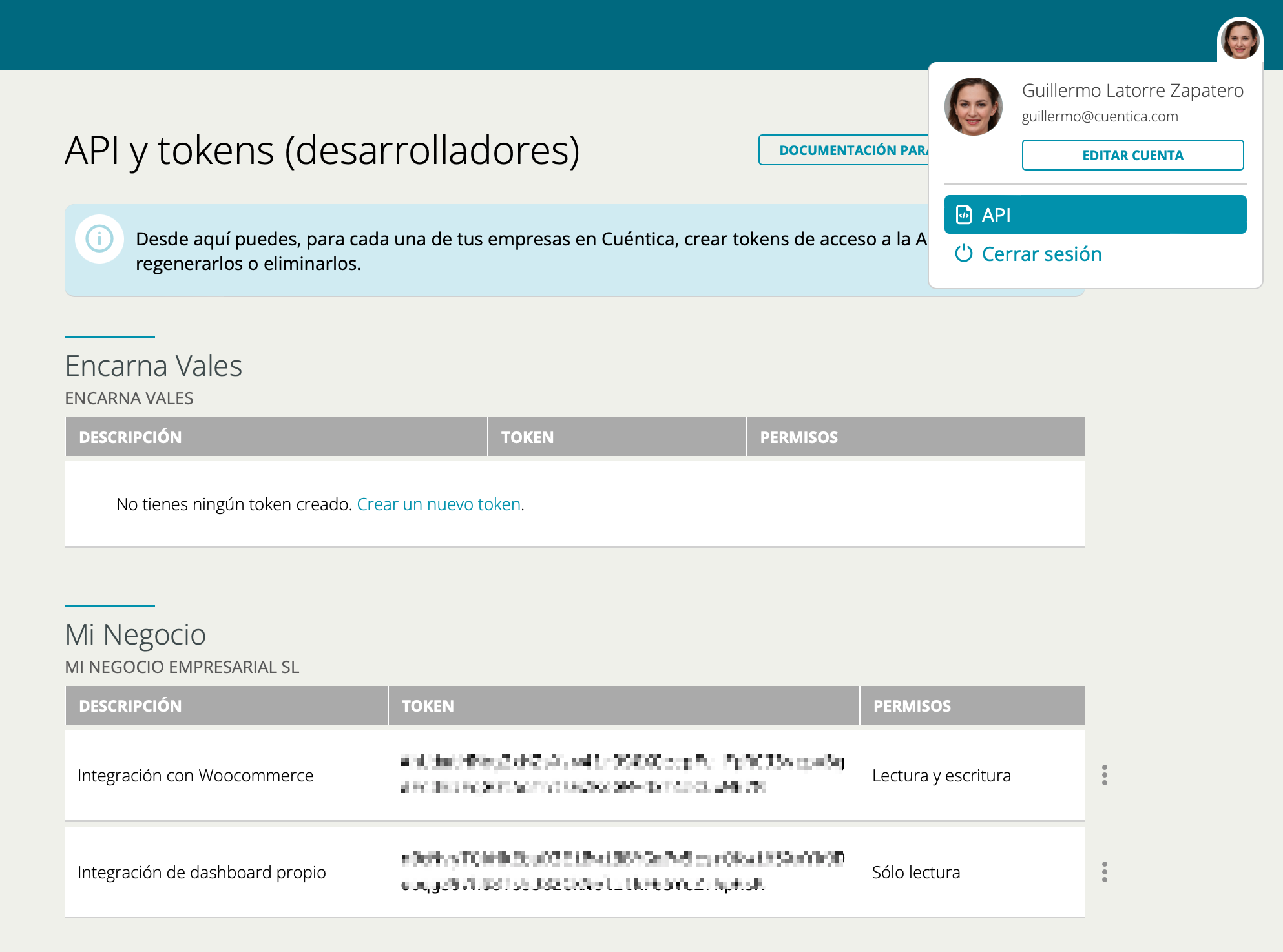Click the profile photo in account popup

(974, 107)
